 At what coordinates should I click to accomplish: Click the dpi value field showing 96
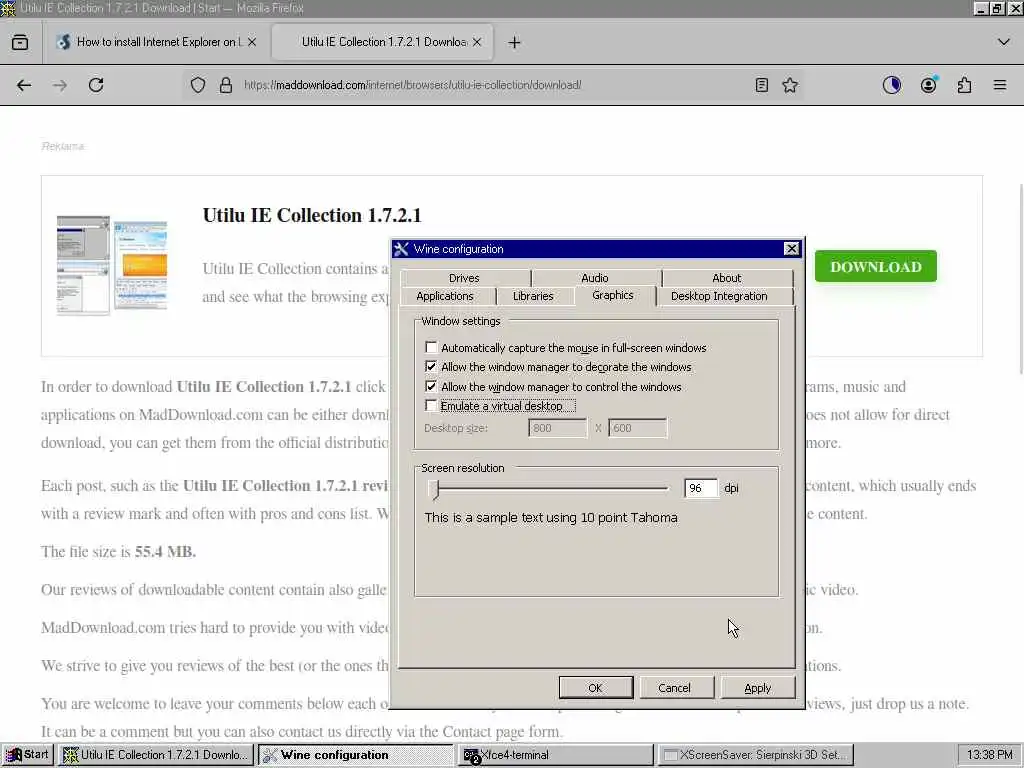(700, 488)
